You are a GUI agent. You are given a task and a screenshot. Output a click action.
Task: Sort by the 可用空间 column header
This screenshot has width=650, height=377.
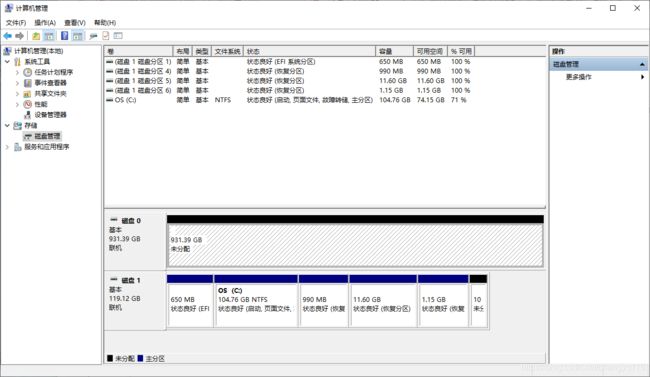[x=430, y=51]
